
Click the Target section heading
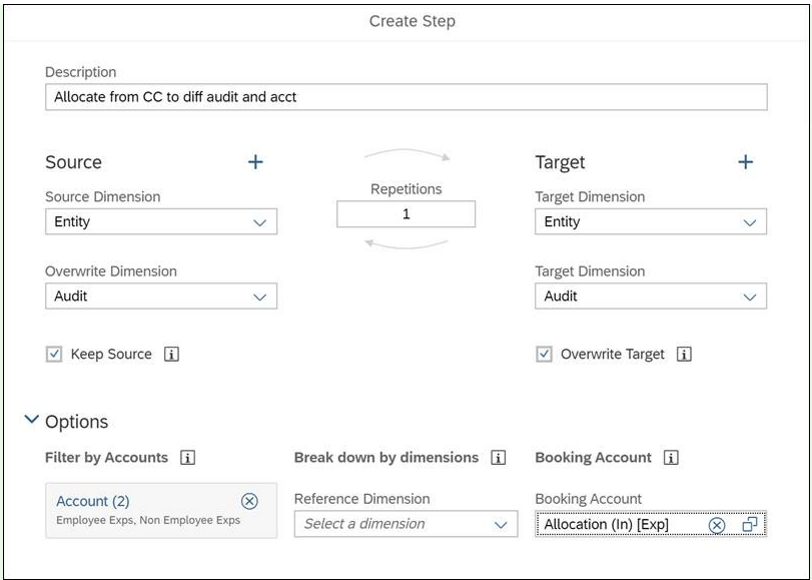[x=560, y=162]
